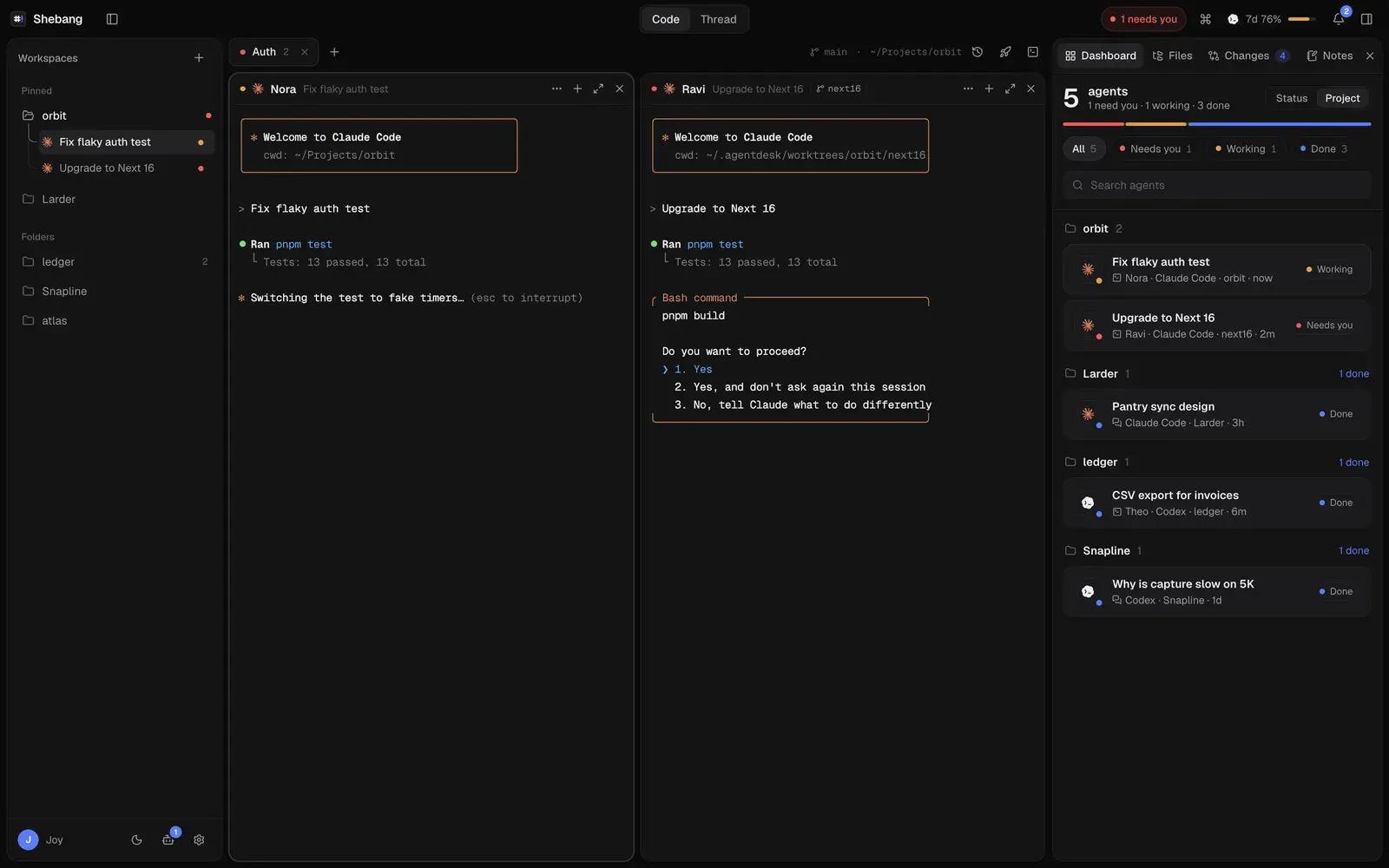Open the command palette icon

(1205, 19)
